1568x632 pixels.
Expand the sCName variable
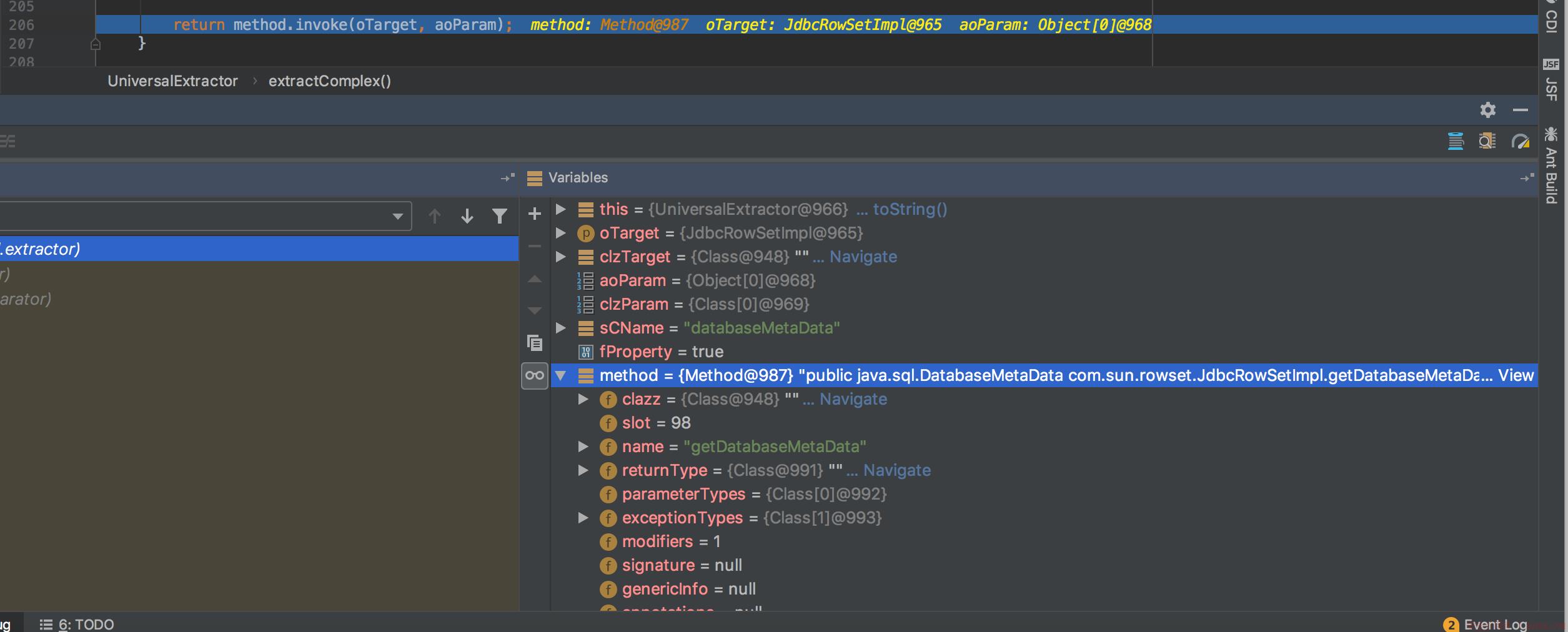pos(560,328)
